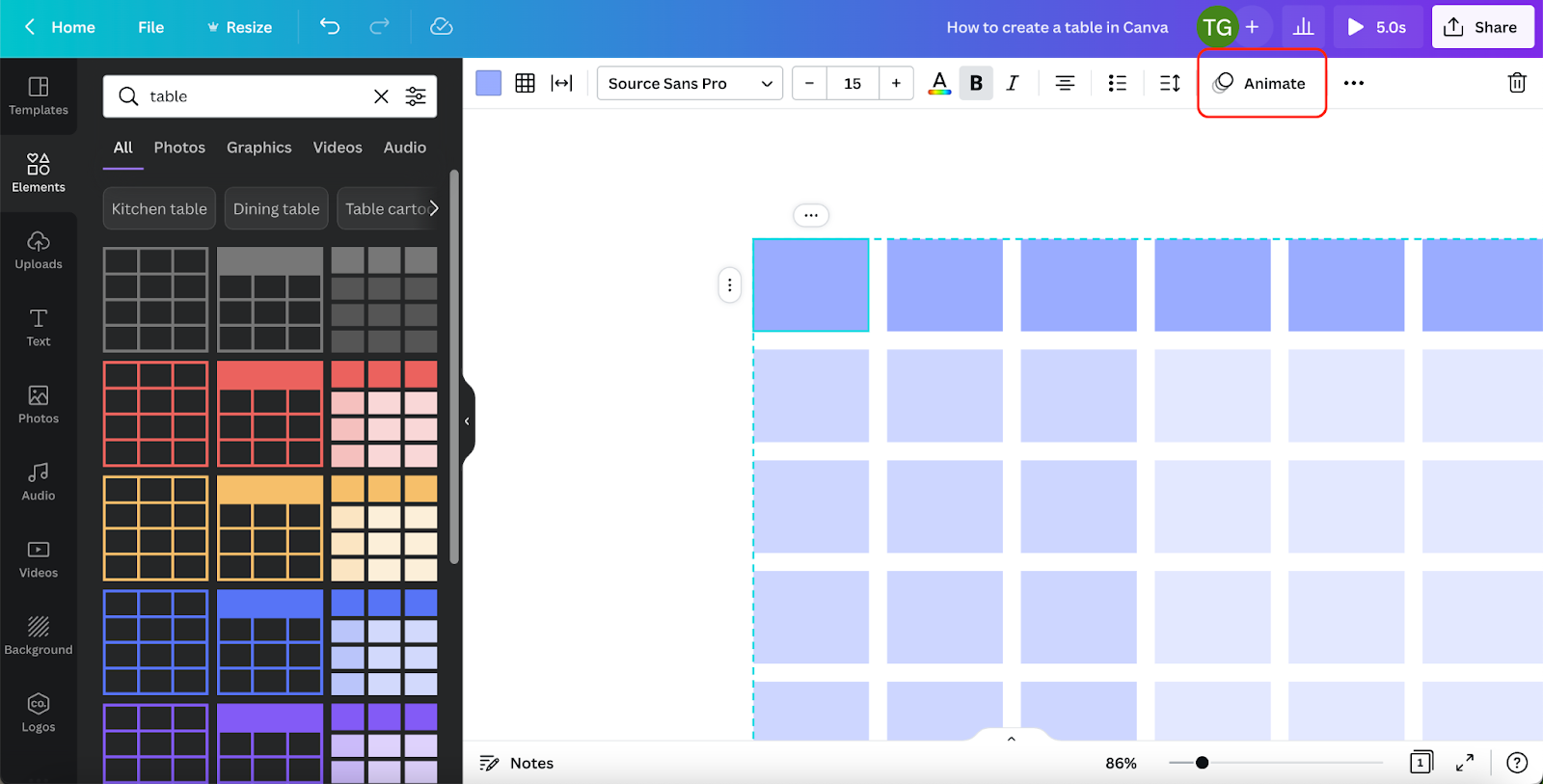The width and height of the screenshot is (1543, 784).
Task: Click the redo arrow
Action: (380, 27)
